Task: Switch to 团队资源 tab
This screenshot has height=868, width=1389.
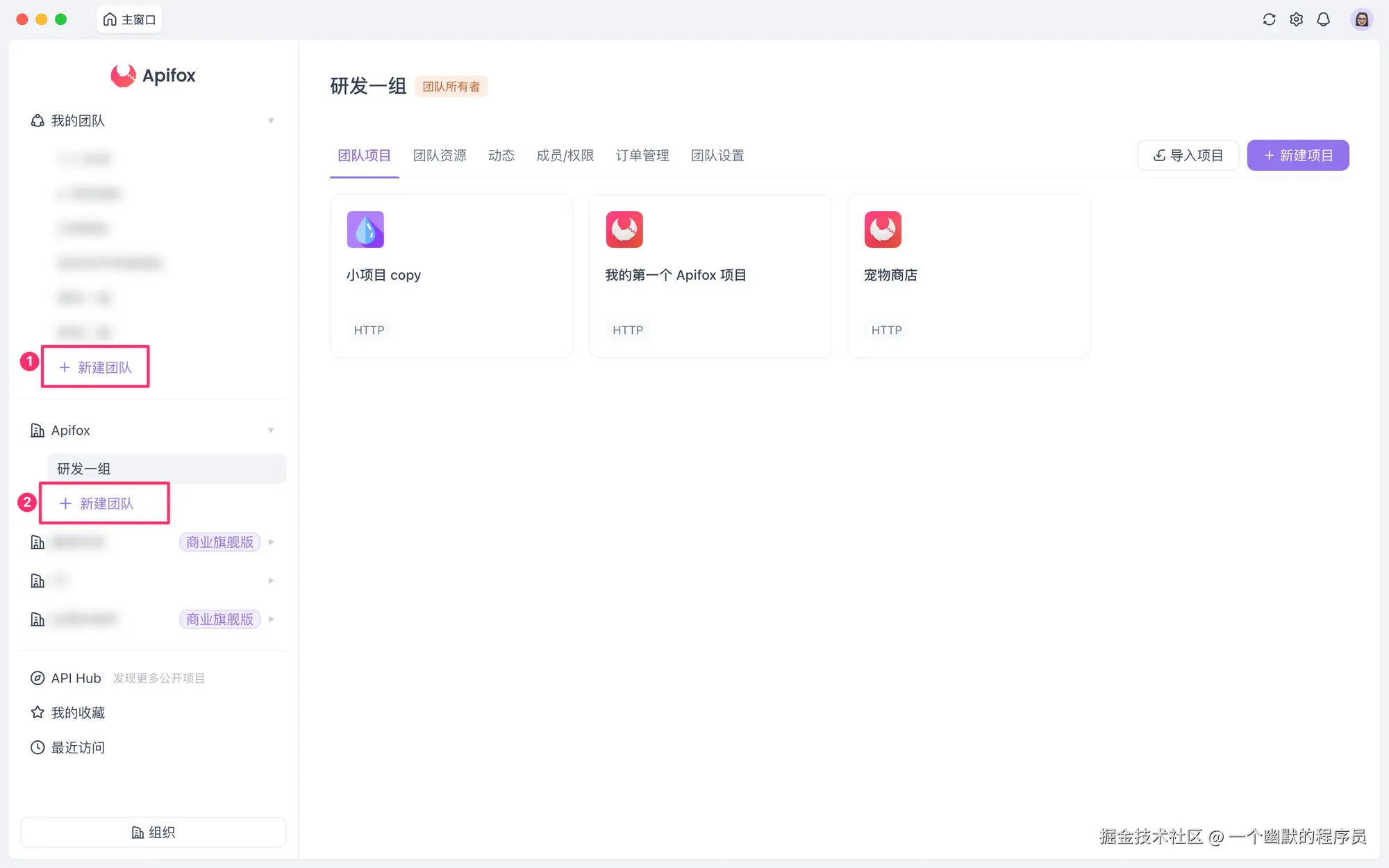Action: pyautogui.click(x=440, y=156)
